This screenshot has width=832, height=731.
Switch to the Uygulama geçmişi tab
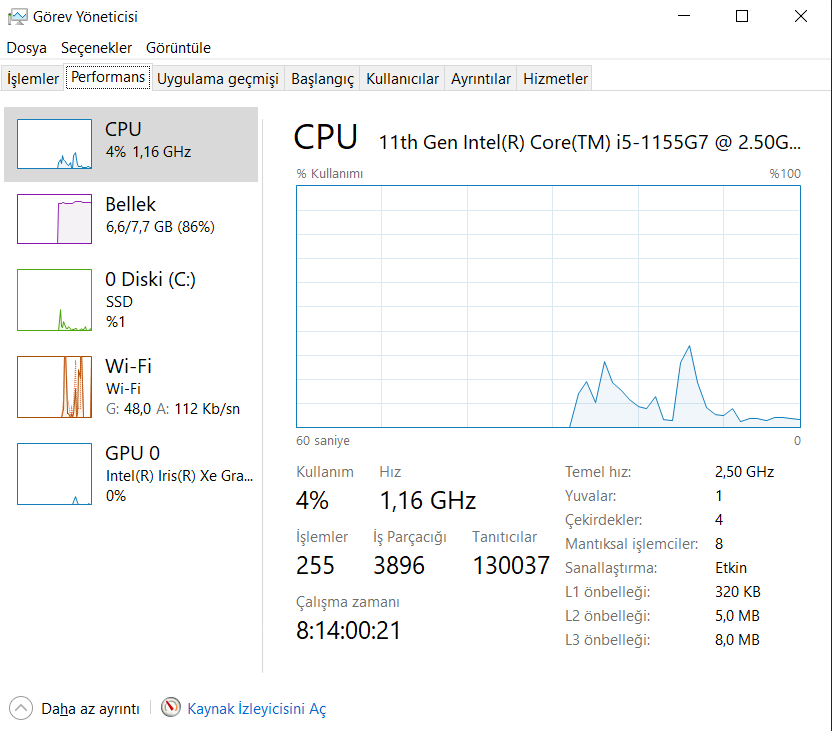pos(217,79)
